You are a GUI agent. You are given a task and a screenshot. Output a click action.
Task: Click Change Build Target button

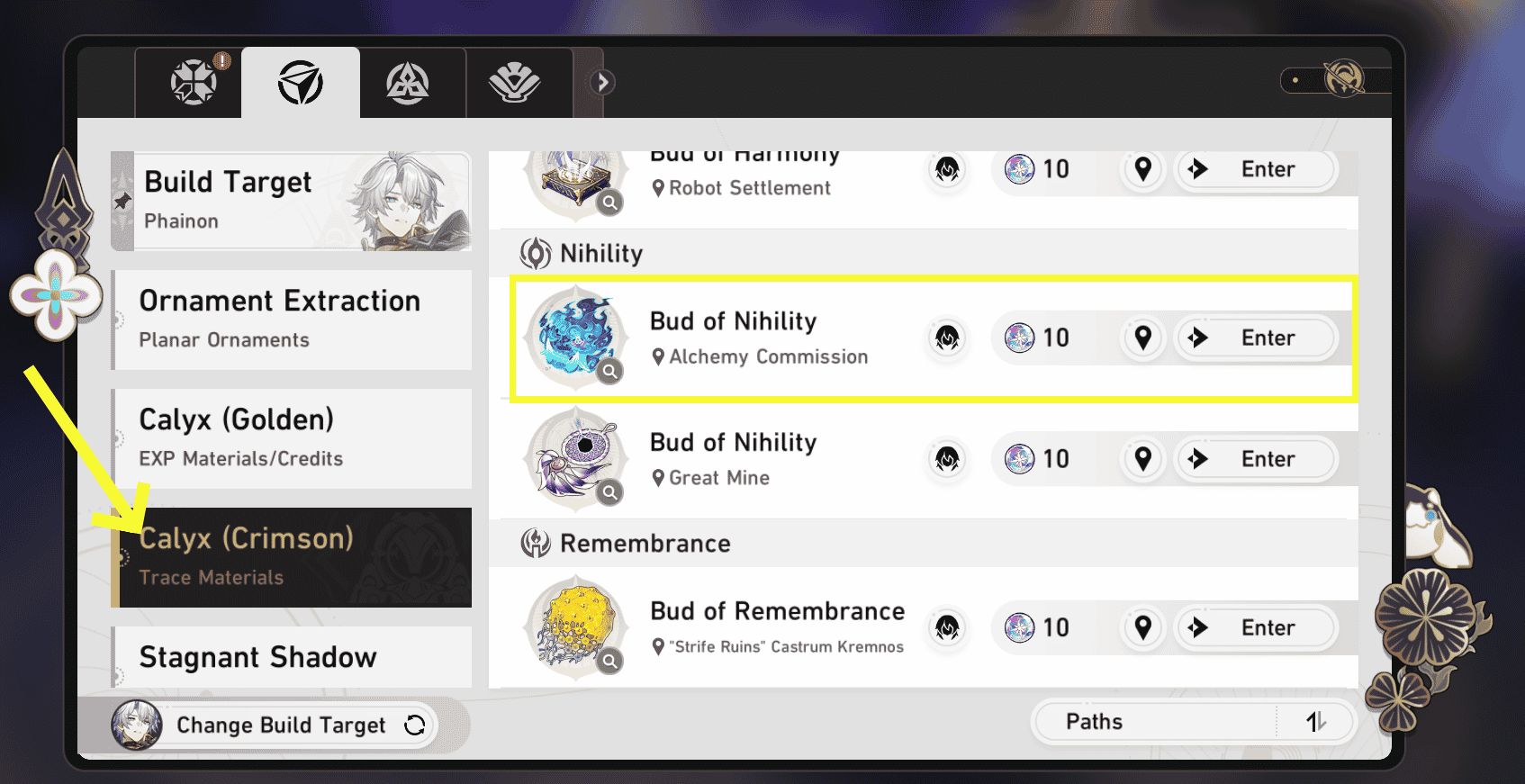click(280, 725)
